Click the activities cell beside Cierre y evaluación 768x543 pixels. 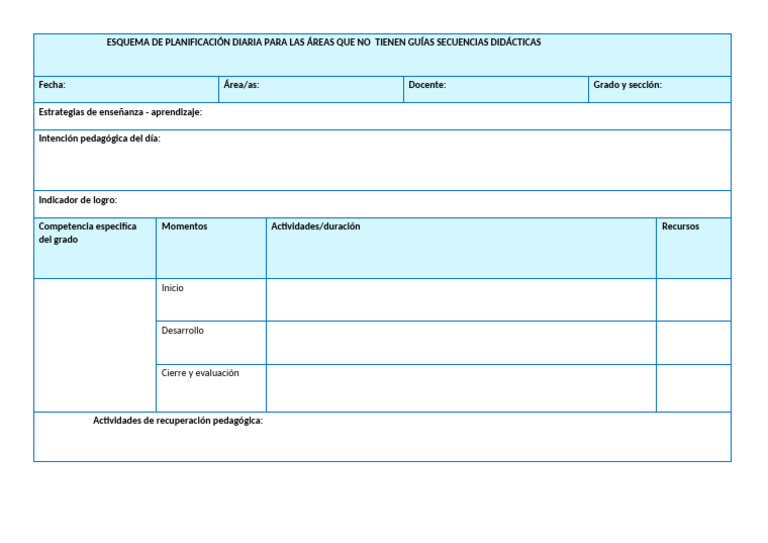coord(461,388)
